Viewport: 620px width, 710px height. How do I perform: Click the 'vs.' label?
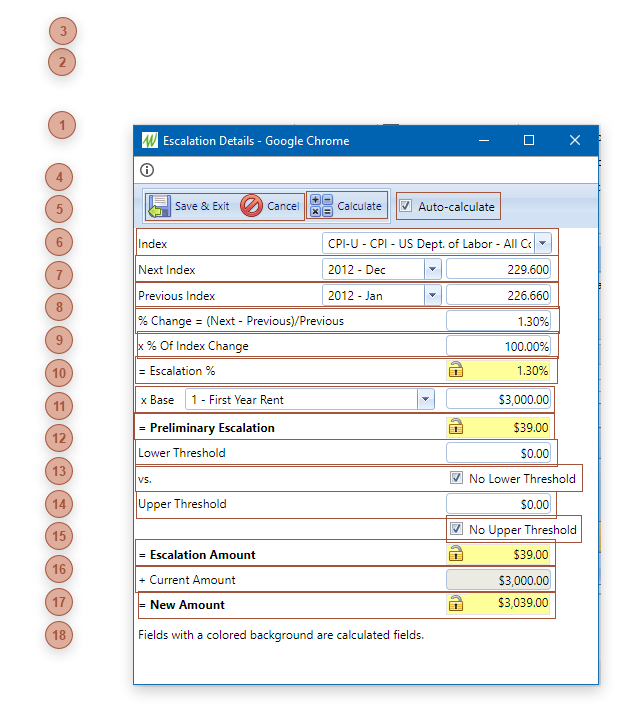pos(145,479)
